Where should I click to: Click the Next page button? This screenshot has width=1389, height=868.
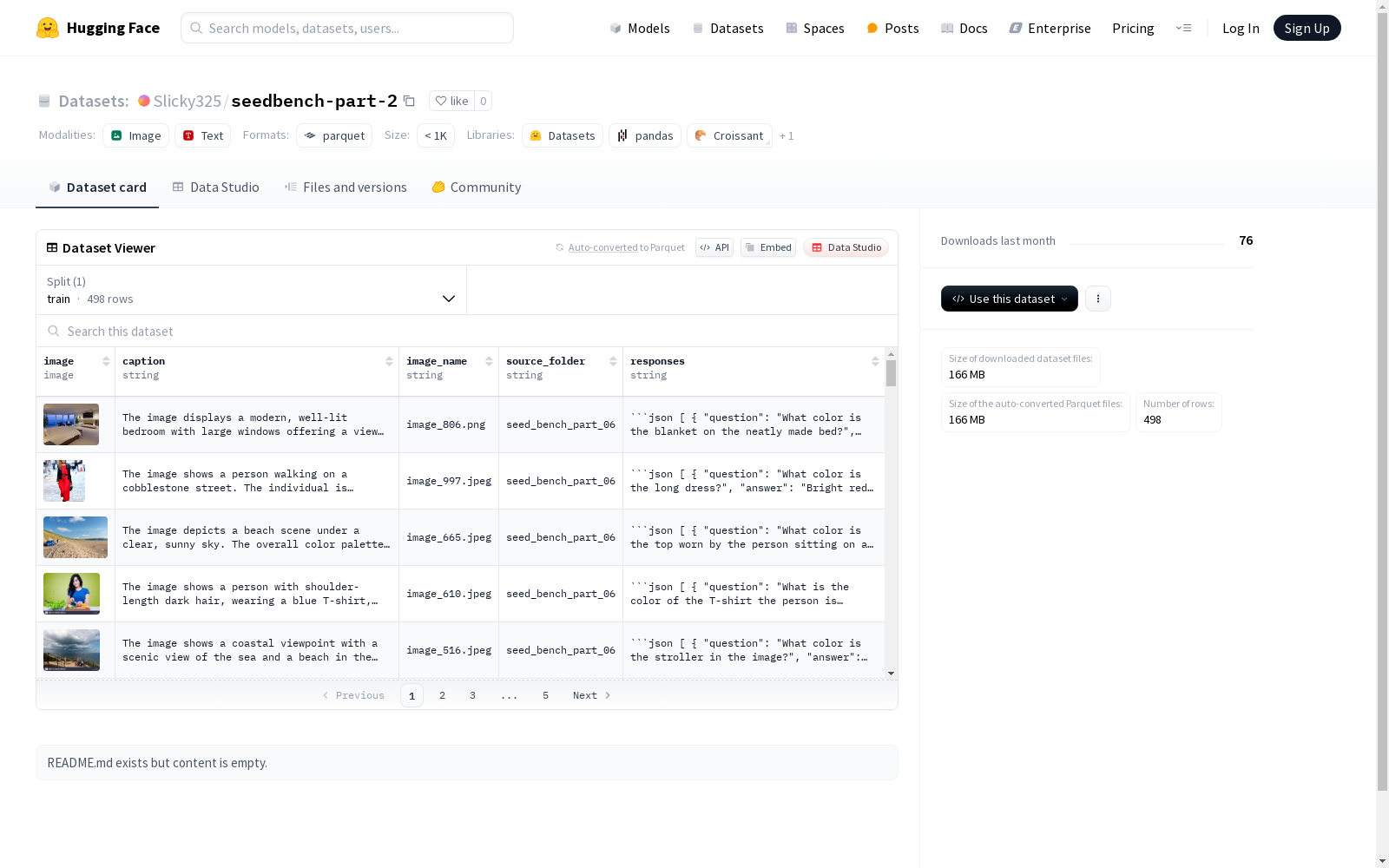click(x=592, y=695)
